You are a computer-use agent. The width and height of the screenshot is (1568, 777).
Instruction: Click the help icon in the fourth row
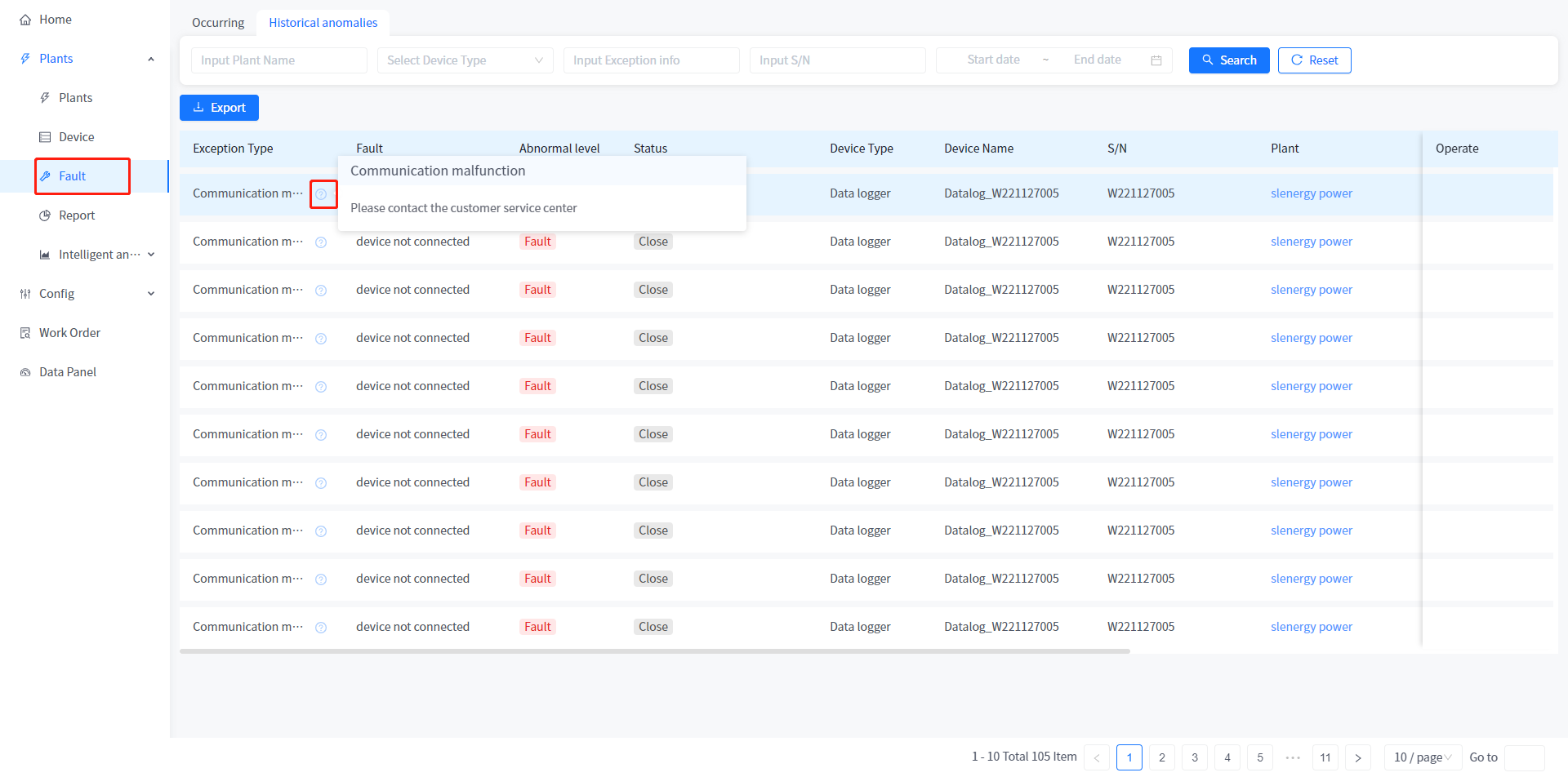tap(321, 339)
